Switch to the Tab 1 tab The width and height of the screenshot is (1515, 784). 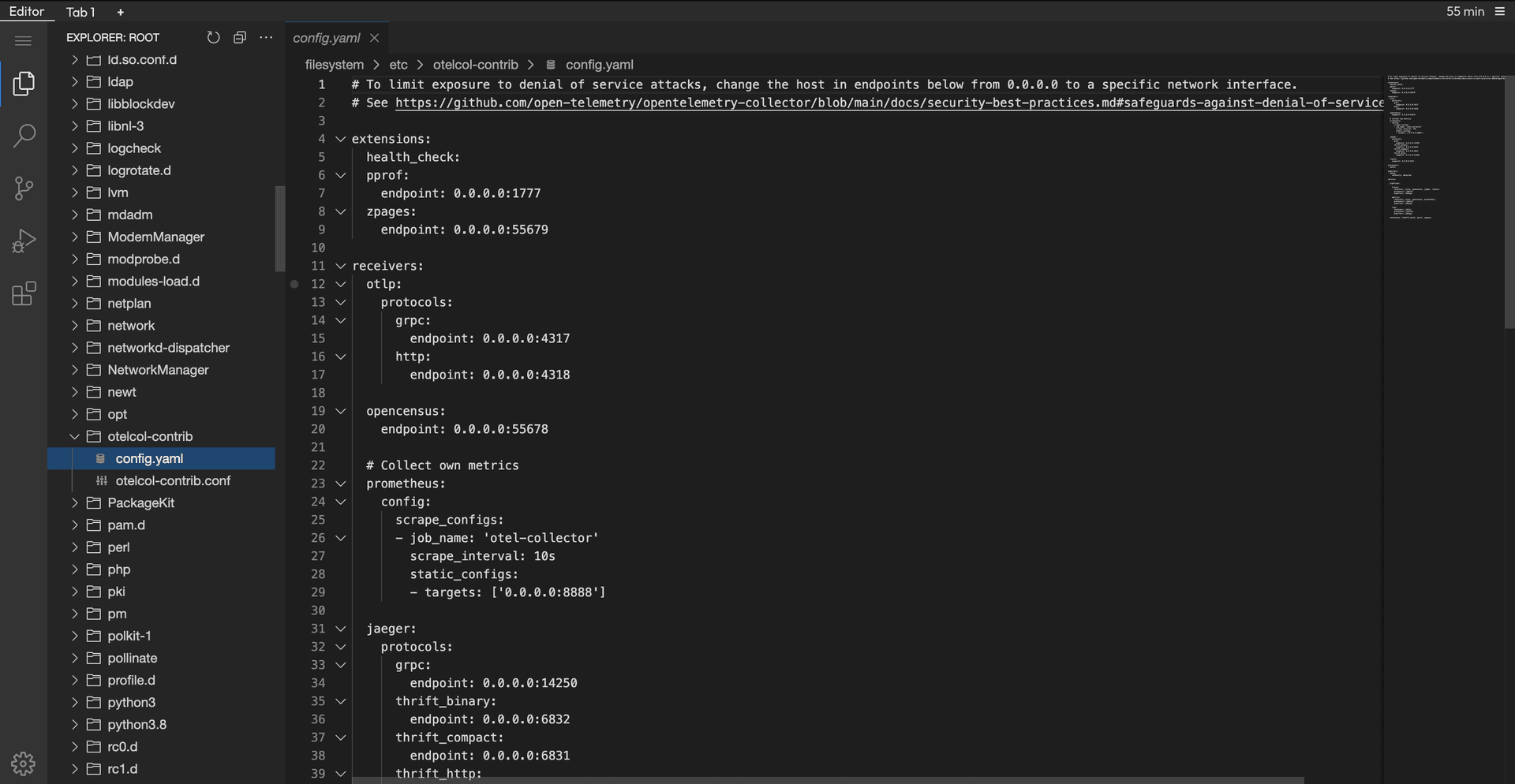pyautogui.click(x=80, y=12)
